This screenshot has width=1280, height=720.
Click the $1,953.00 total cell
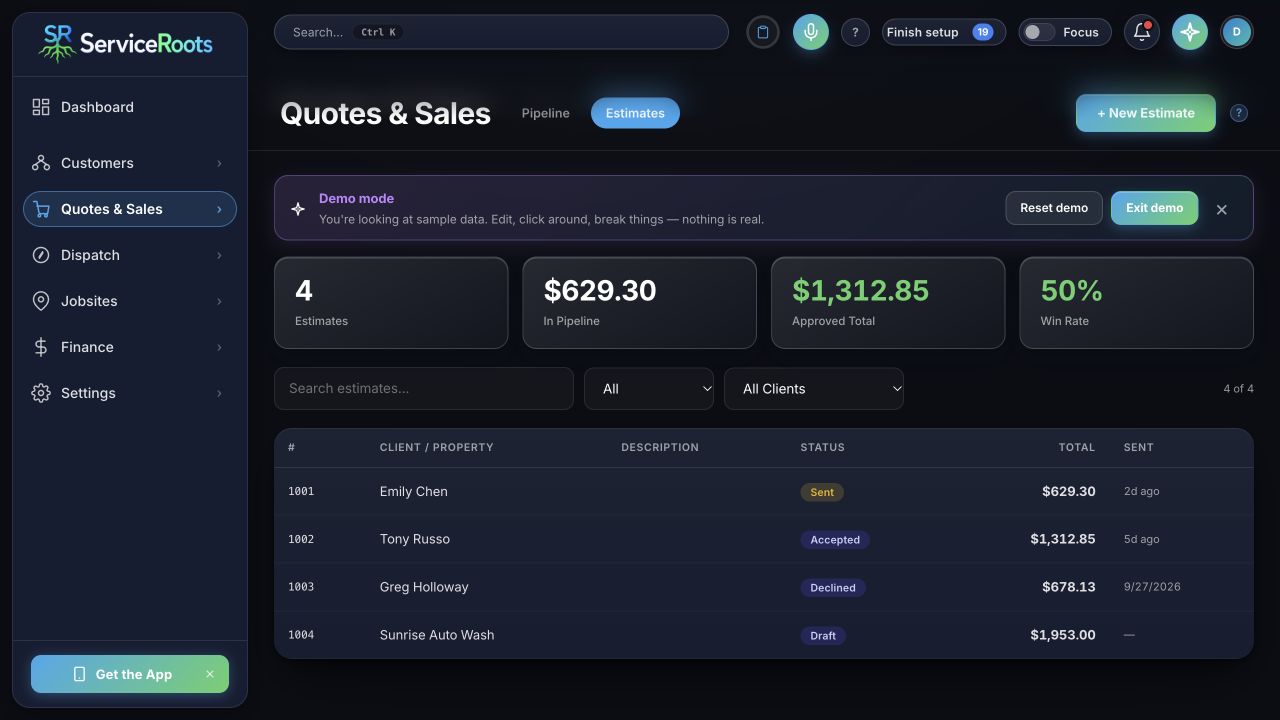point(1063,635)
